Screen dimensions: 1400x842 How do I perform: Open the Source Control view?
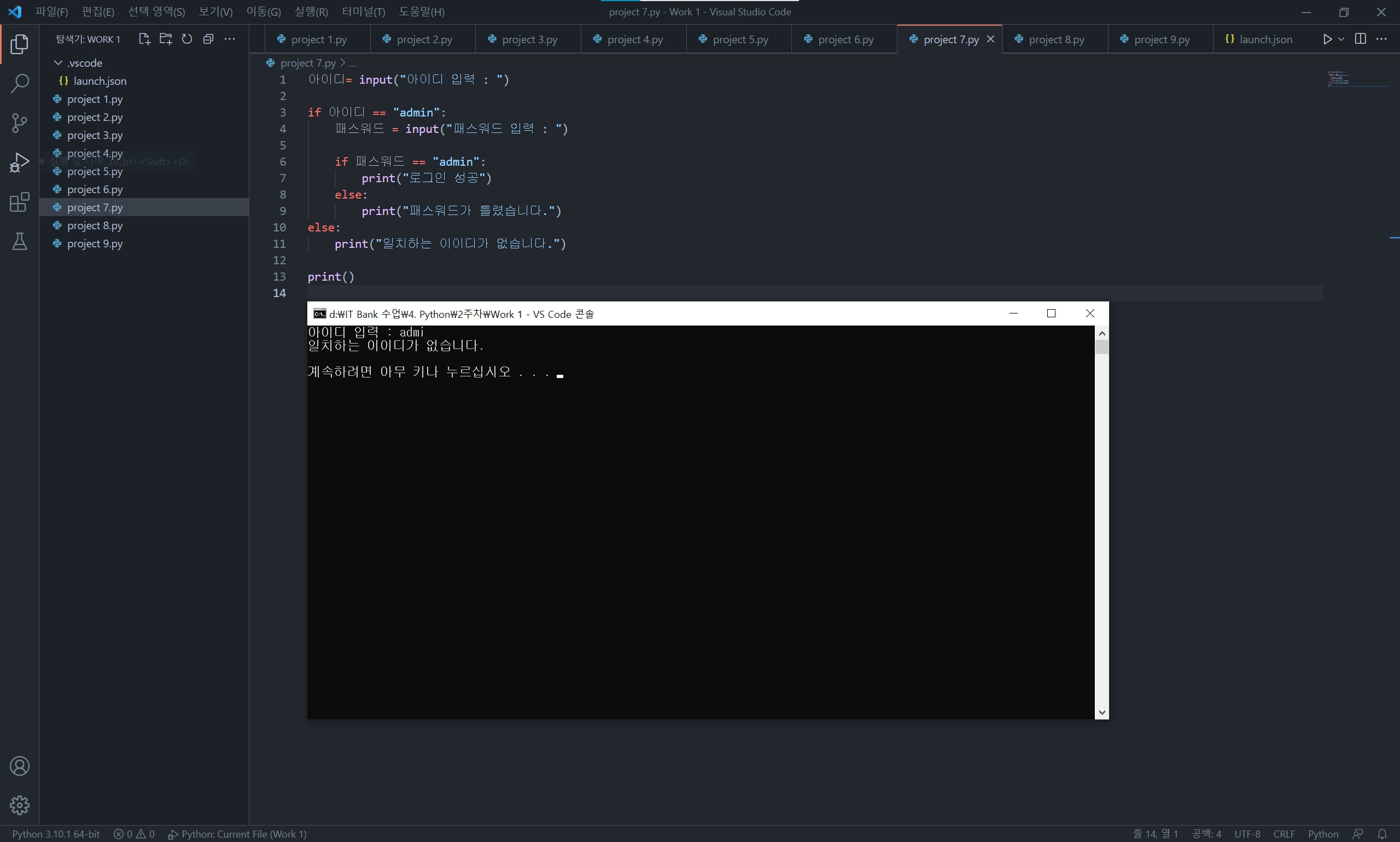pos(19,123)
